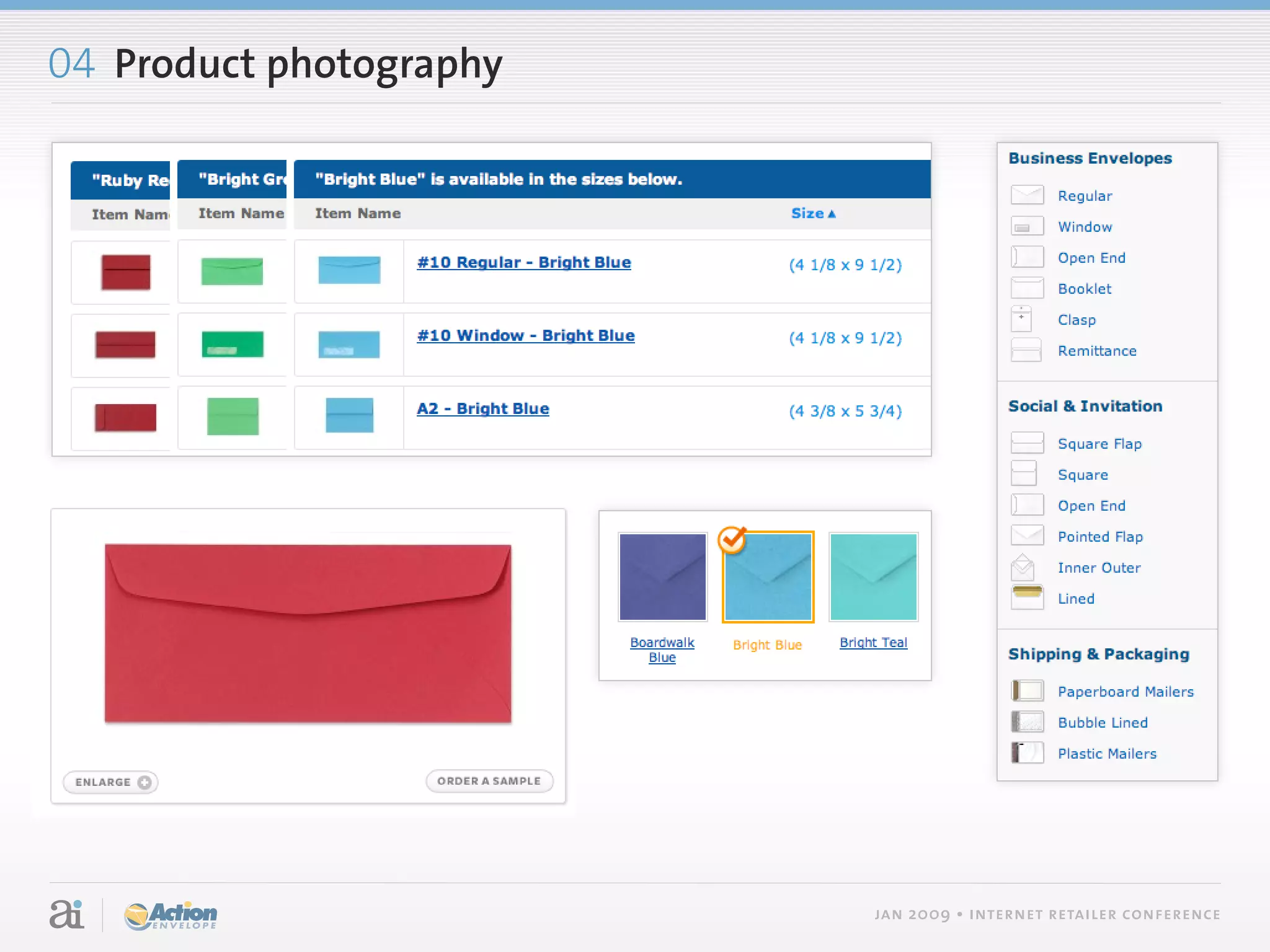Click the Remittance envelope icon

tap(1026, 350)
